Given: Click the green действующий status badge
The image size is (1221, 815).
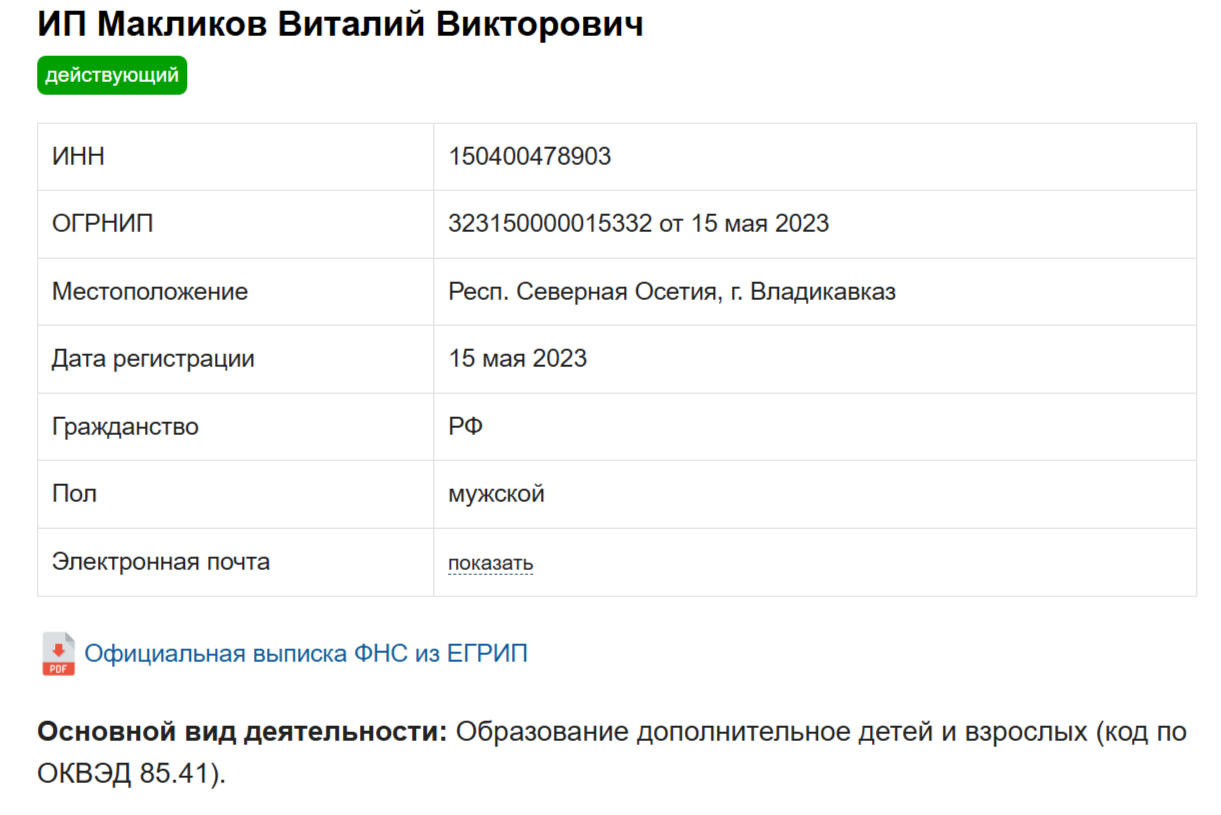Looking at the screenshot, I should click(112, 75).
